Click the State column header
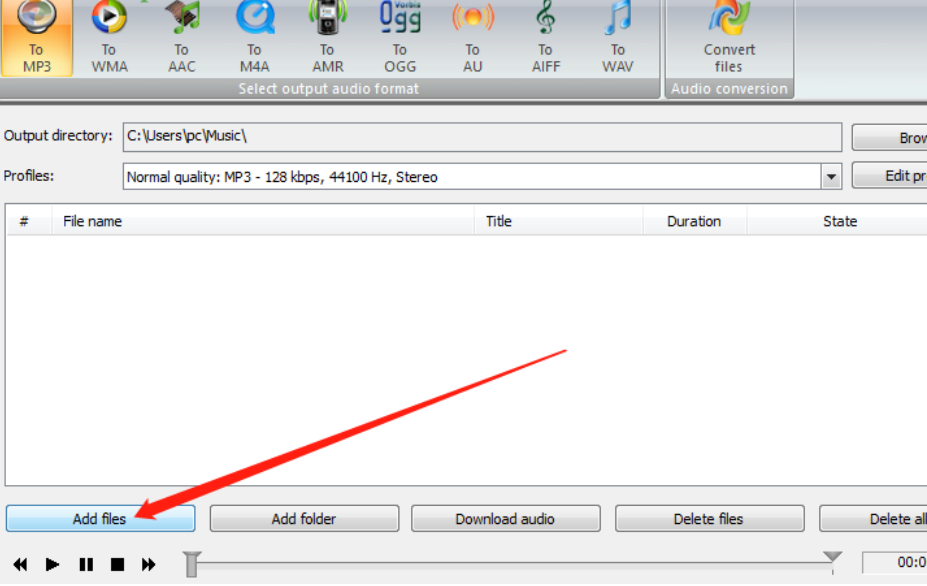 837,221
